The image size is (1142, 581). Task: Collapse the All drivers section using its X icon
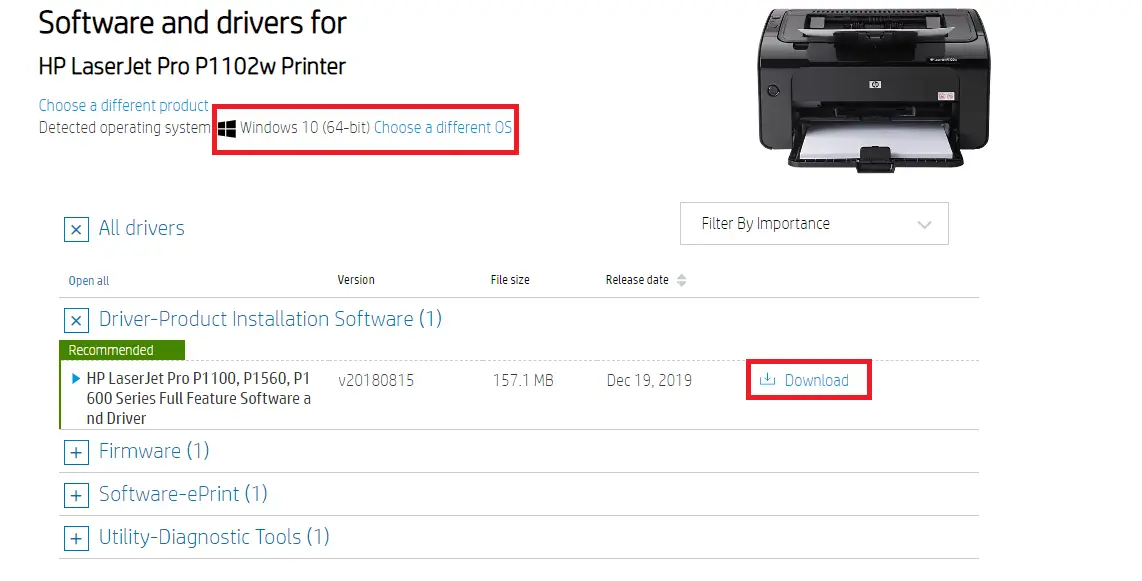pos(76,229)
